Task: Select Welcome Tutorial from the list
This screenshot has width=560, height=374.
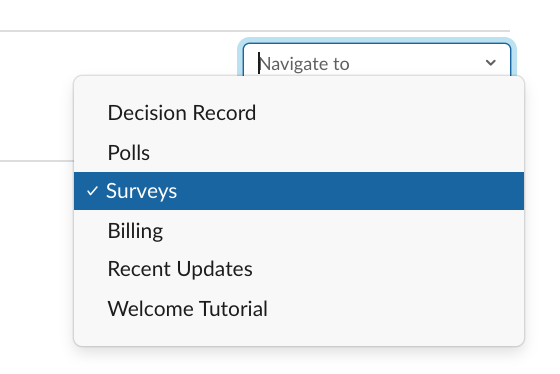Action: pyautogui.click(x=299, y=309)
